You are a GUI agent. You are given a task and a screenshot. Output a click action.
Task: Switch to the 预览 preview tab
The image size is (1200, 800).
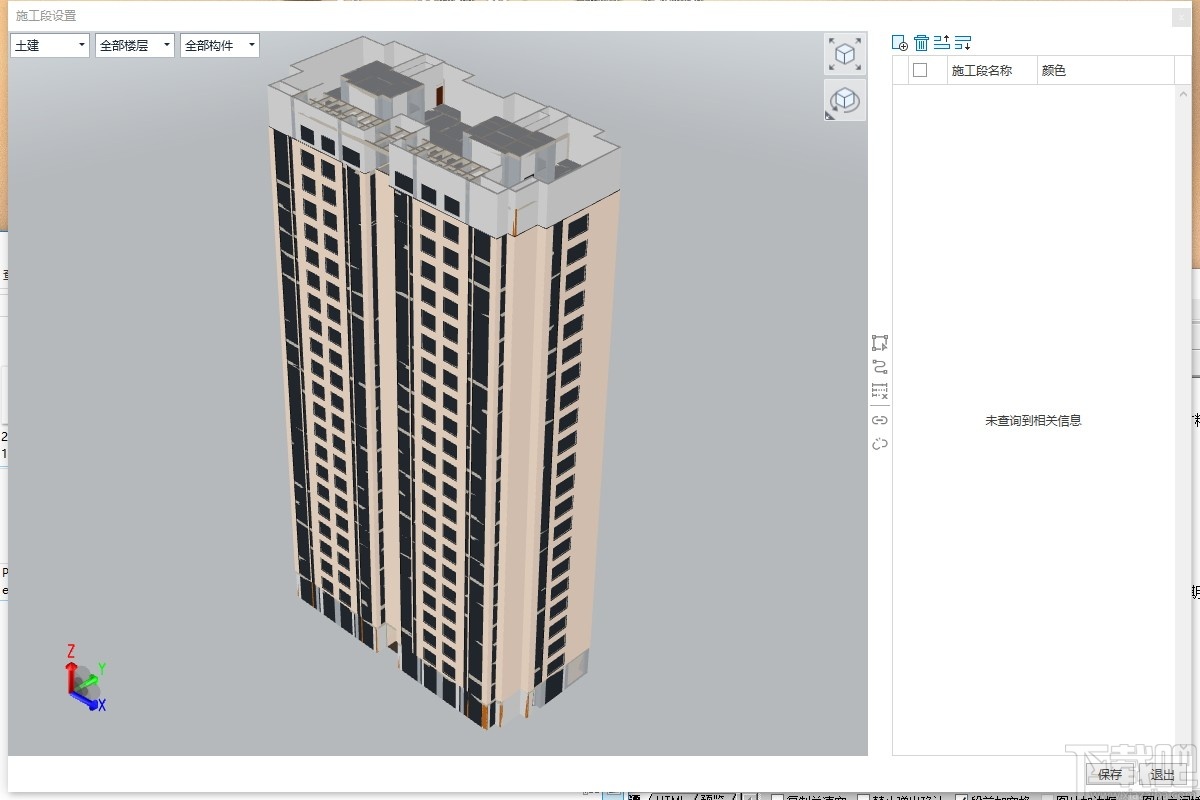(x=713, y=796)
